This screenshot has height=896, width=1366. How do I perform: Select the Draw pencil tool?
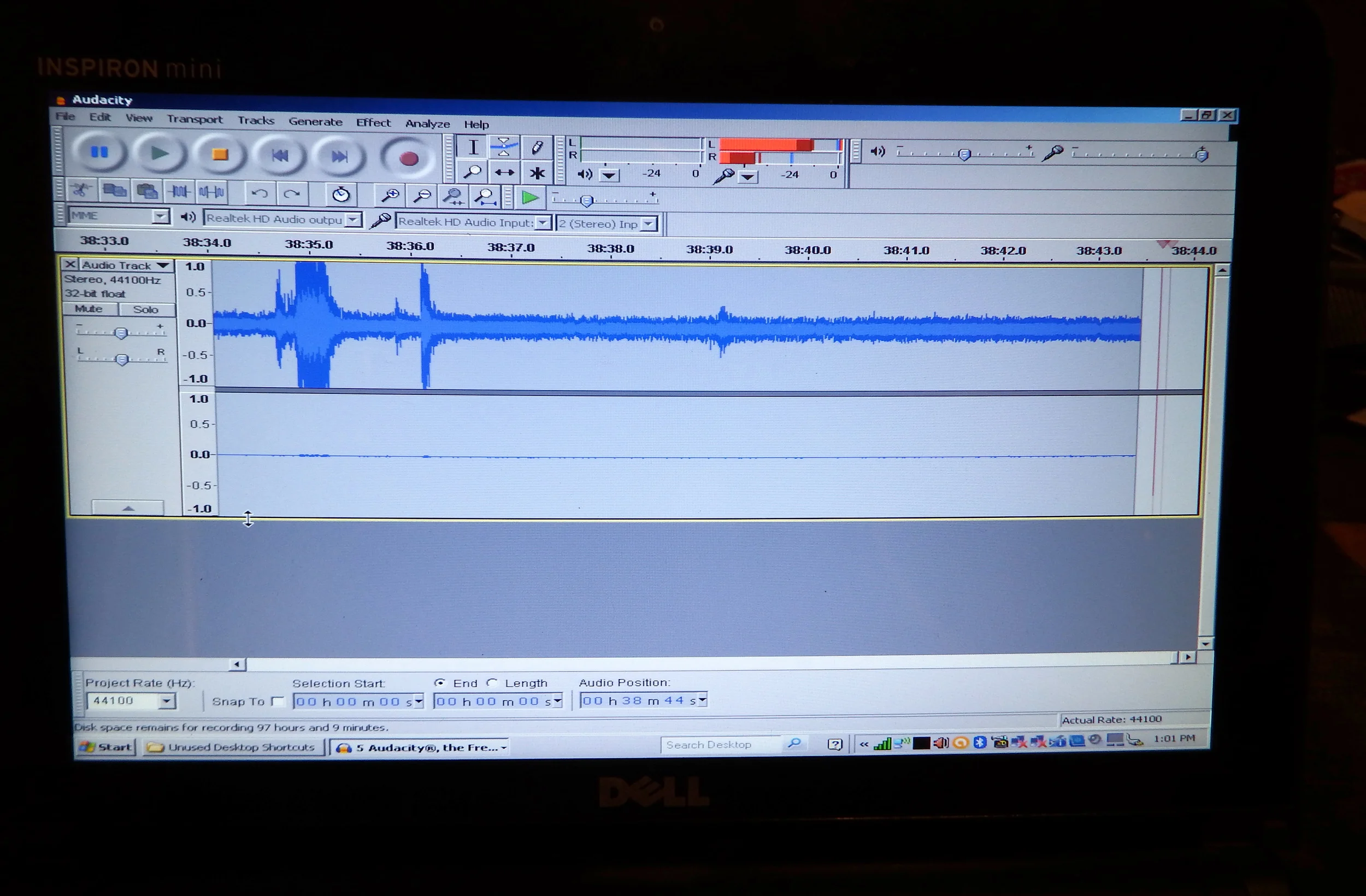tap(537, 148)
